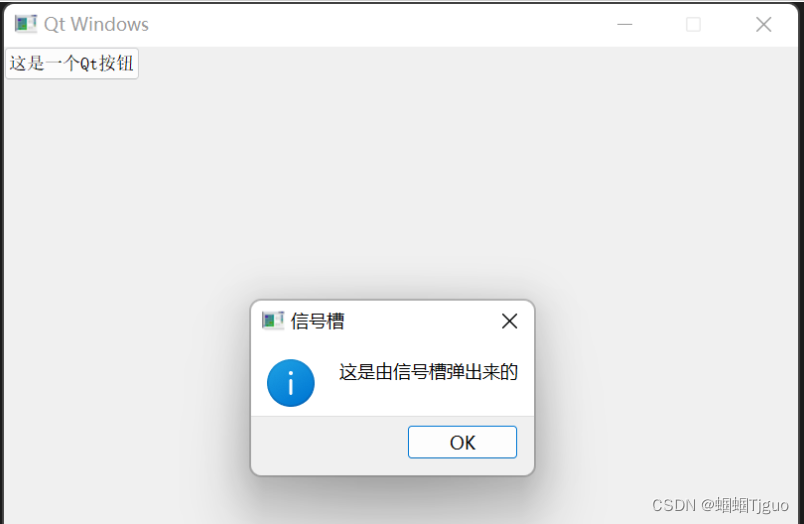Click the Qt Windows title bar app icon
This screenshot has height=524, width=804.
click(26, 24)
